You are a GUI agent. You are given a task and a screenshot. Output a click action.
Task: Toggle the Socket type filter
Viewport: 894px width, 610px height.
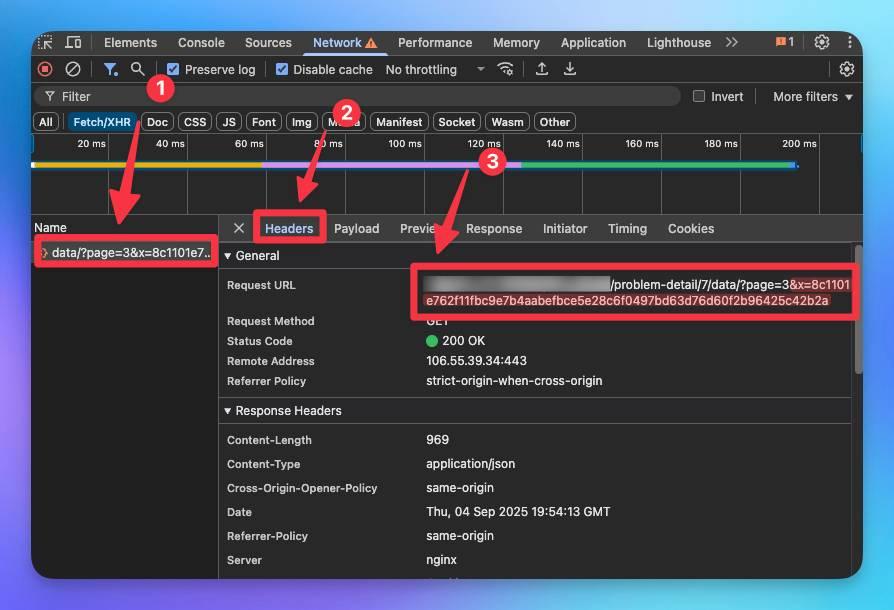(x=457, y=122)
